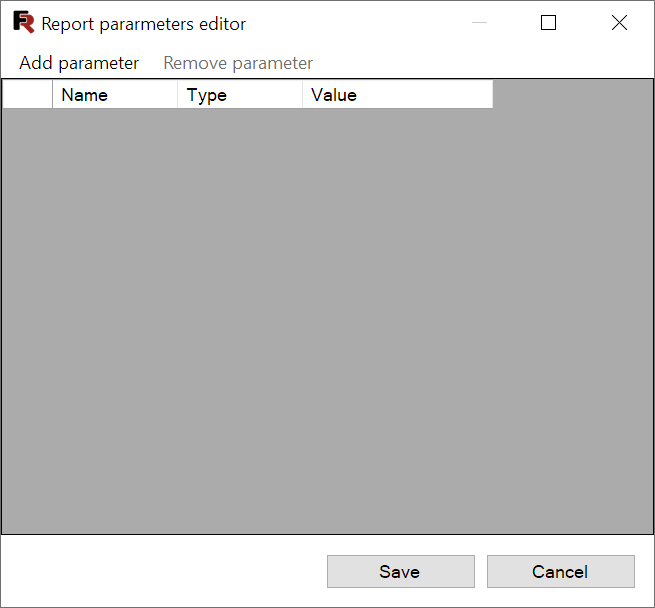Click the Add parameter menu item
The width and height of the screenshot is (655, 608).
coord(79,63)
